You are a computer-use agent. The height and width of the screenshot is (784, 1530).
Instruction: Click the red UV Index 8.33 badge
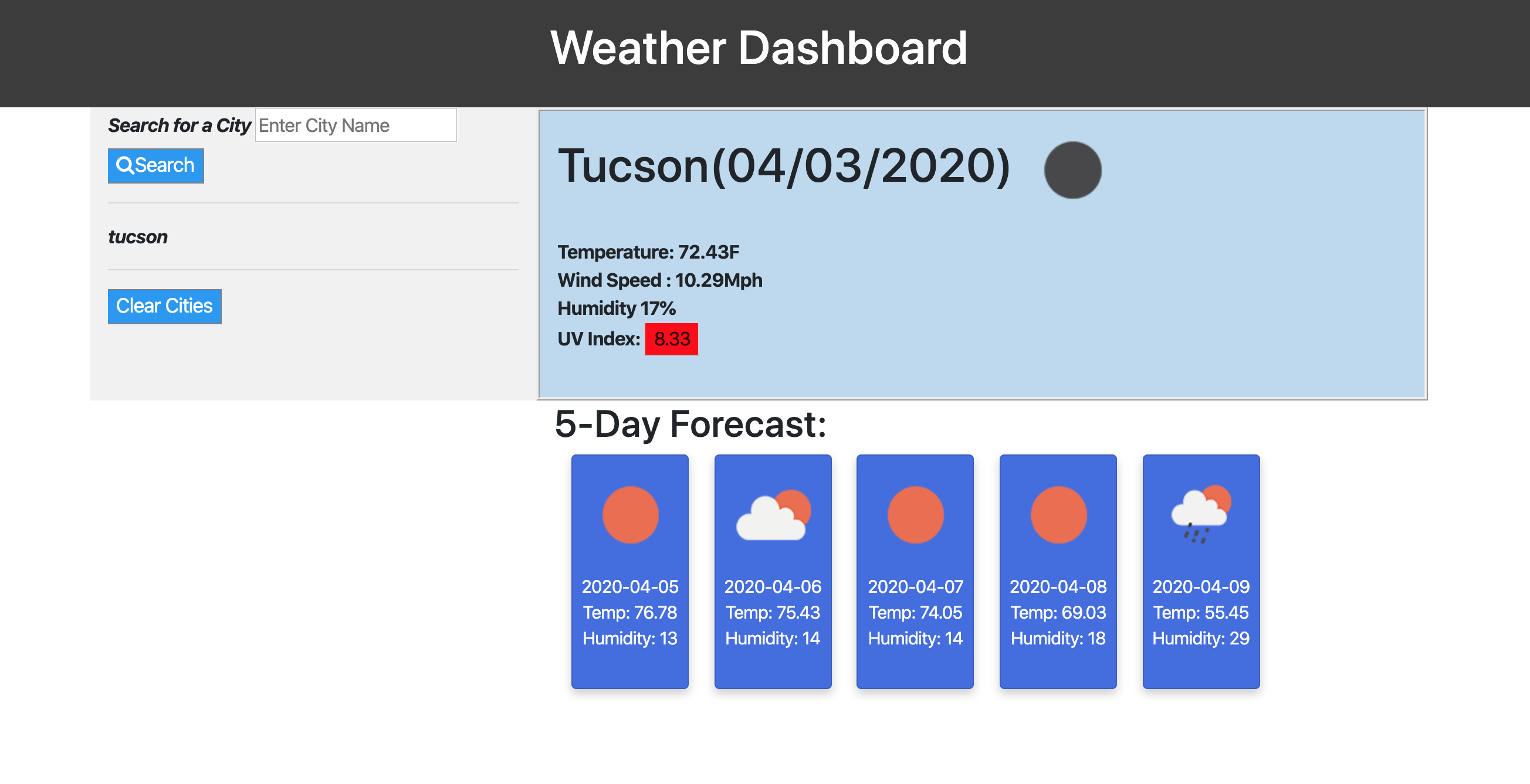671,339
